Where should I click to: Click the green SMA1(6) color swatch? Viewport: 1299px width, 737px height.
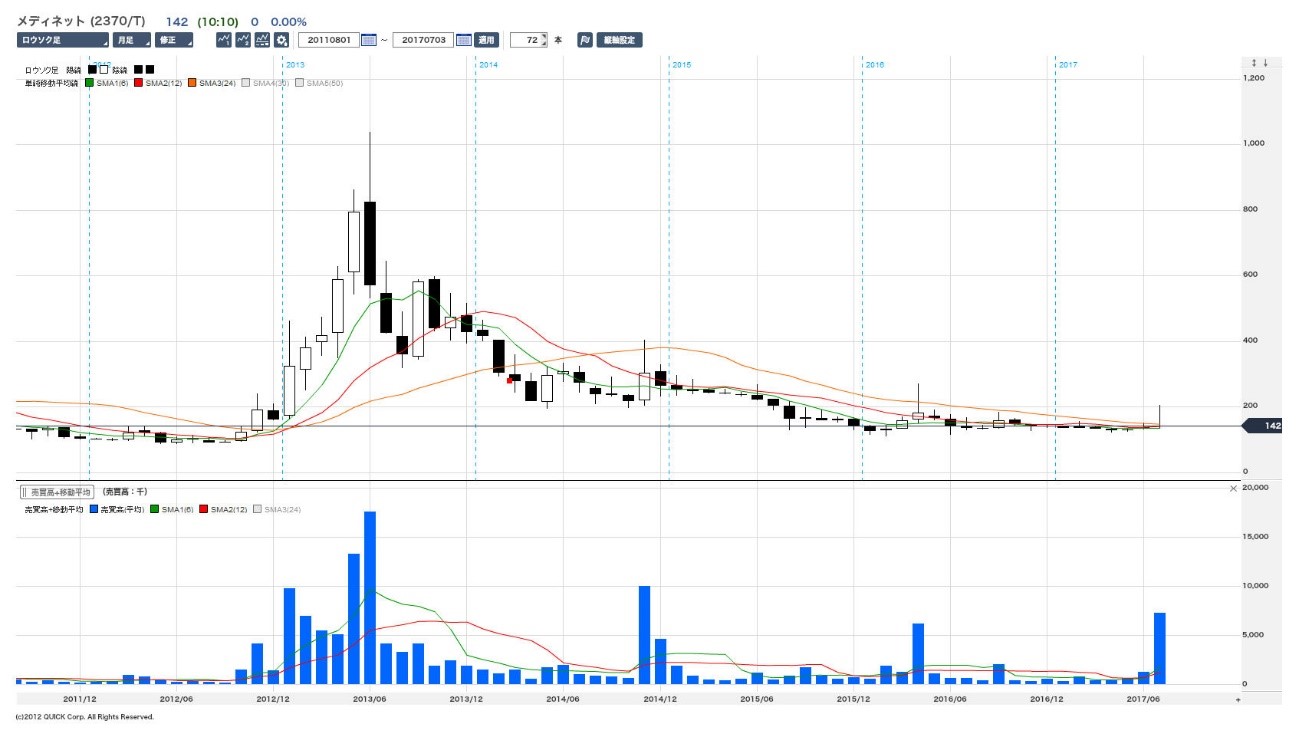pyautogui.click(x=89, y=83)
